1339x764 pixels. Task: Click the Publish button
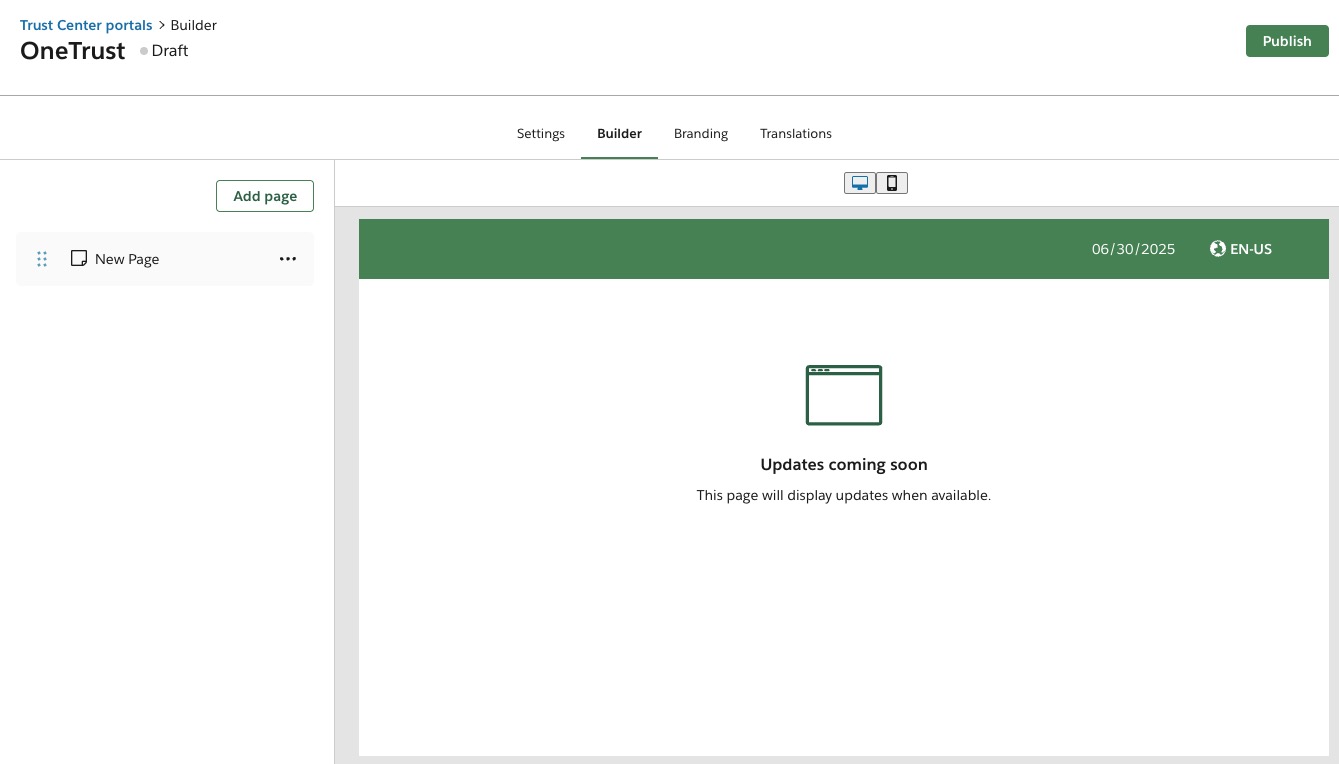[x=1287, y=41]
